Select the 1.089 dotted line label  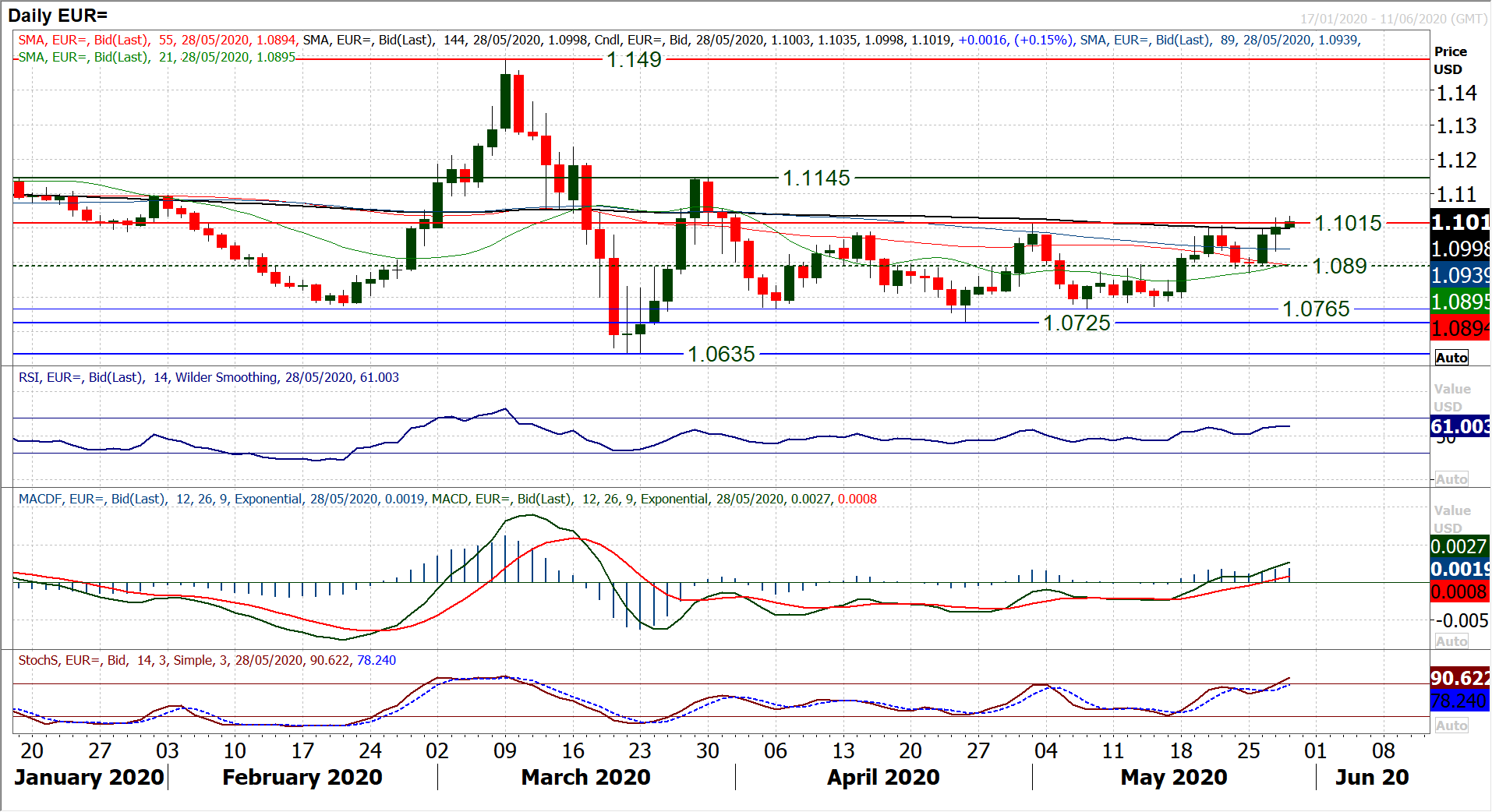point(1339,267)
